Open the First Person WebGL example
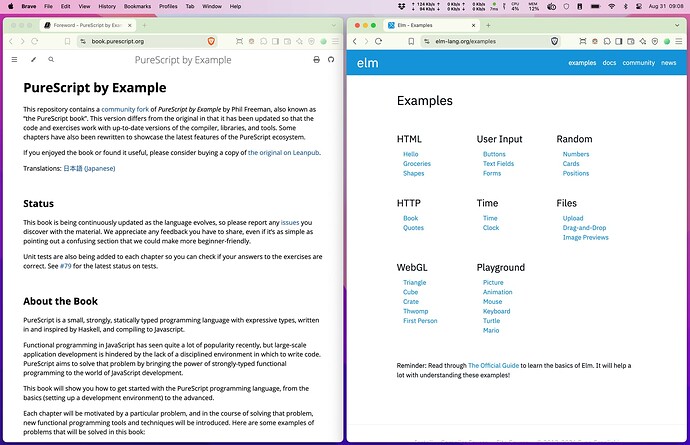This screenshot has width=690, height=445. [x=420, y=320]
